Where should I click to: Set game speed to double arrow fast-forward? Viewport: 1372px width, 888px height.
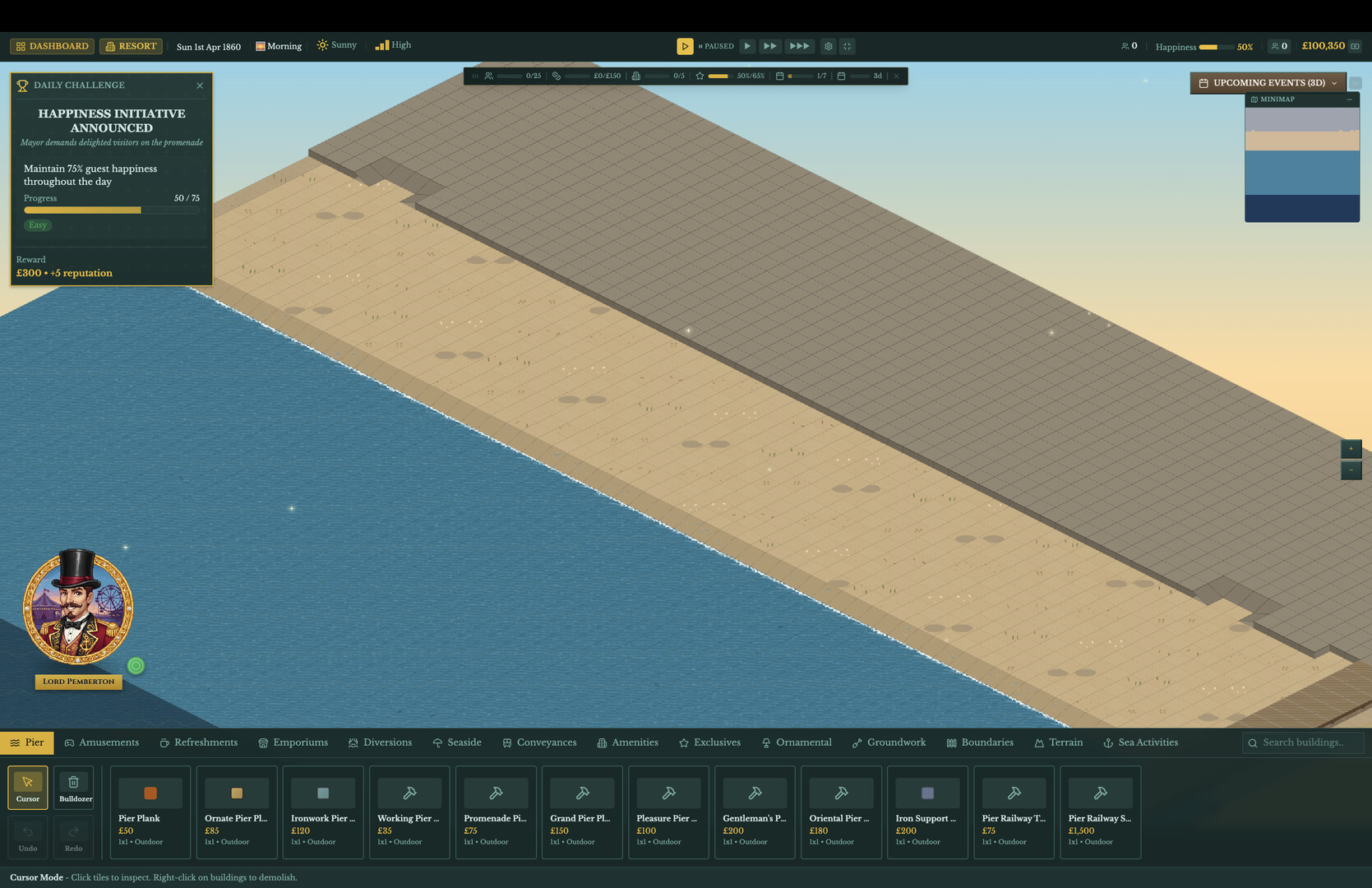[x=770, y=46]
